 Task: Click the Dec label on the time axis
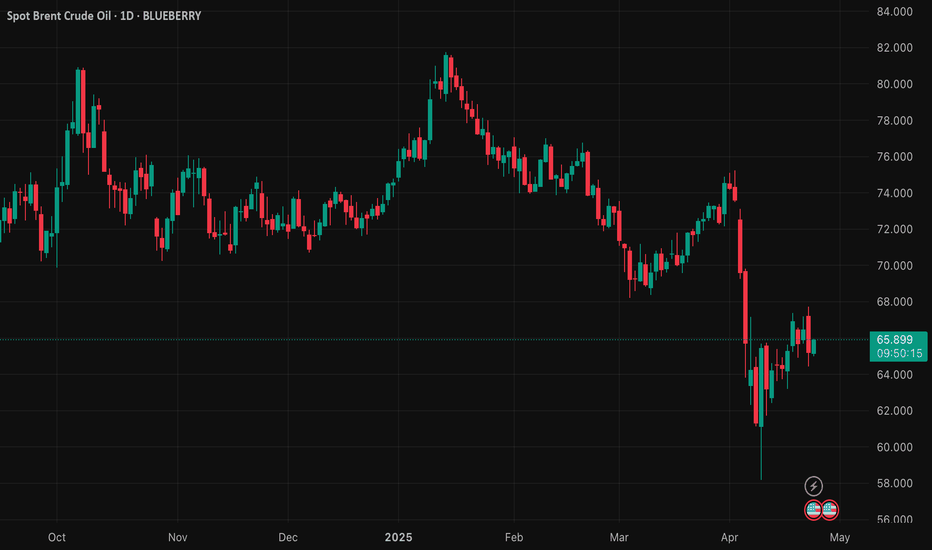coord(288,538)
